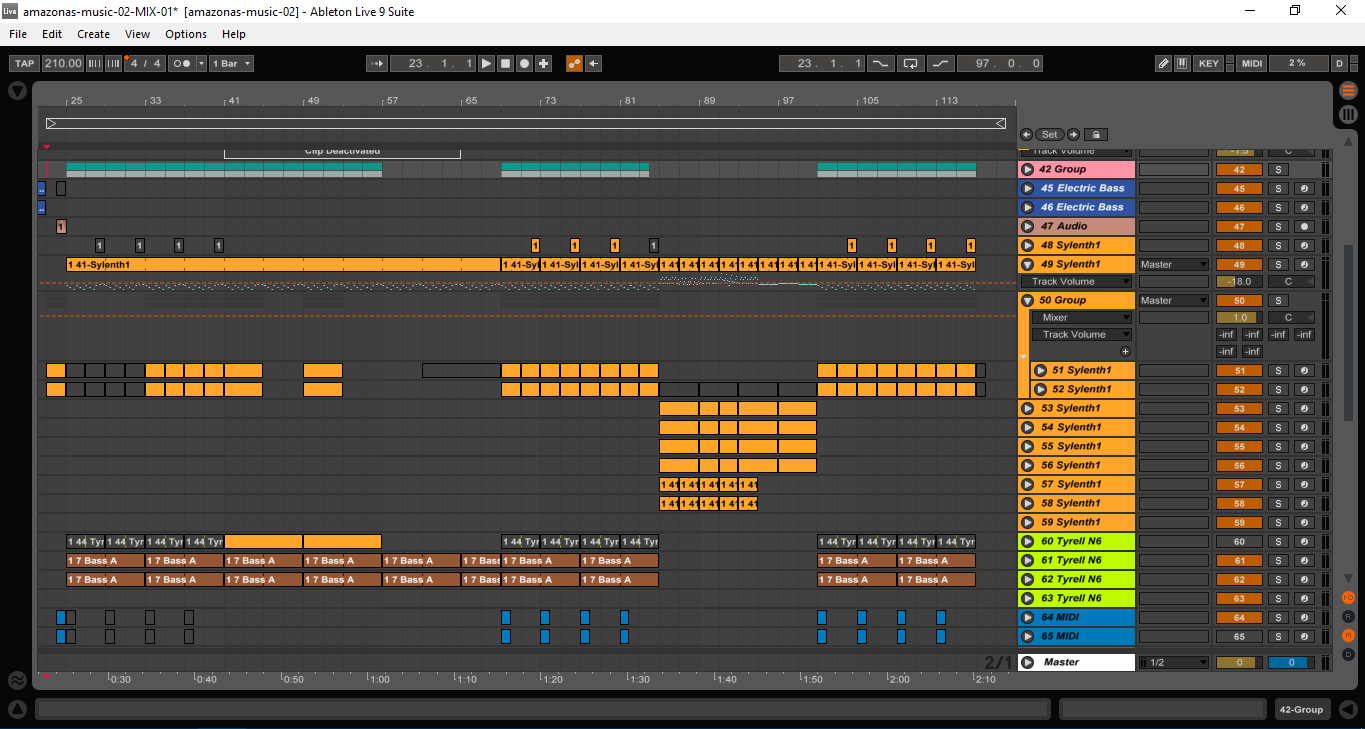Fold the 49 Sylenth1 track
This screenshot has width=1365, height=729.
(1028, 265)
